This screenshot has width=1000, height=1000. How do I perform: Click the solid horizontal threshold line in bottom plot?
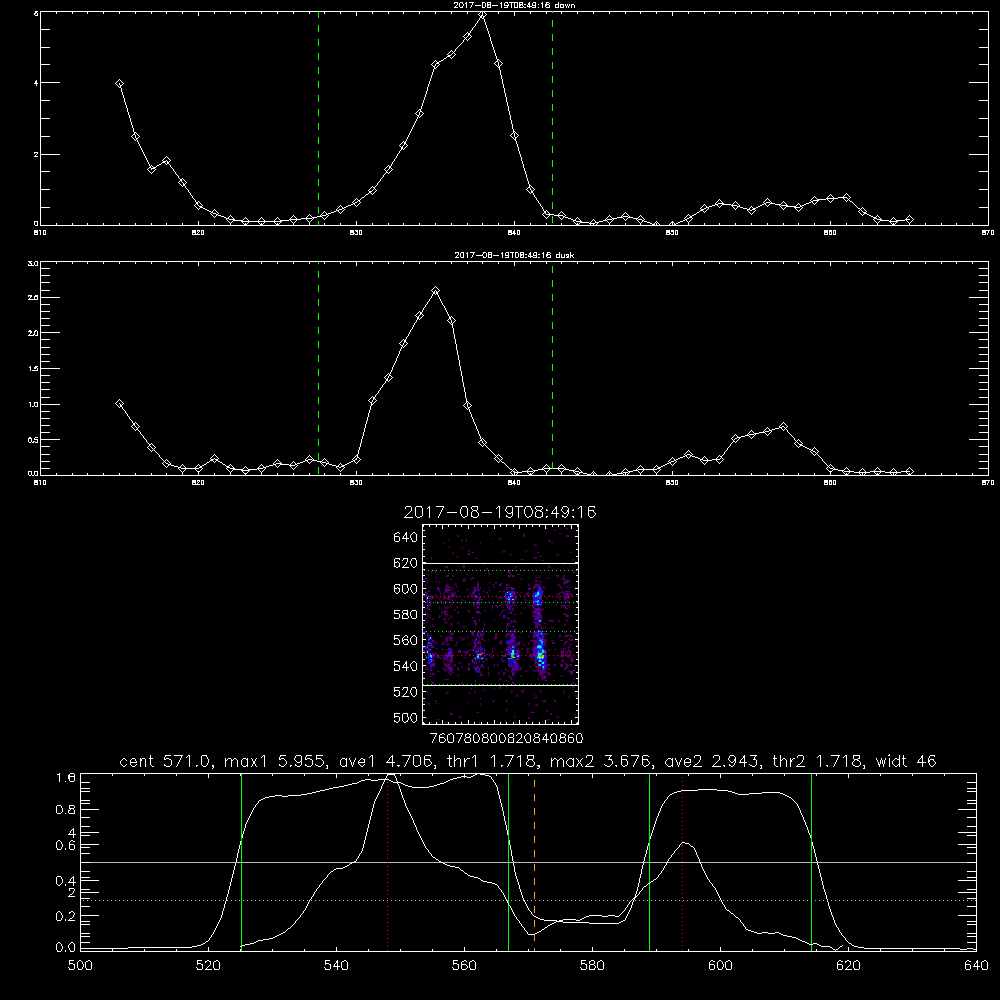(x=528, y=862)
